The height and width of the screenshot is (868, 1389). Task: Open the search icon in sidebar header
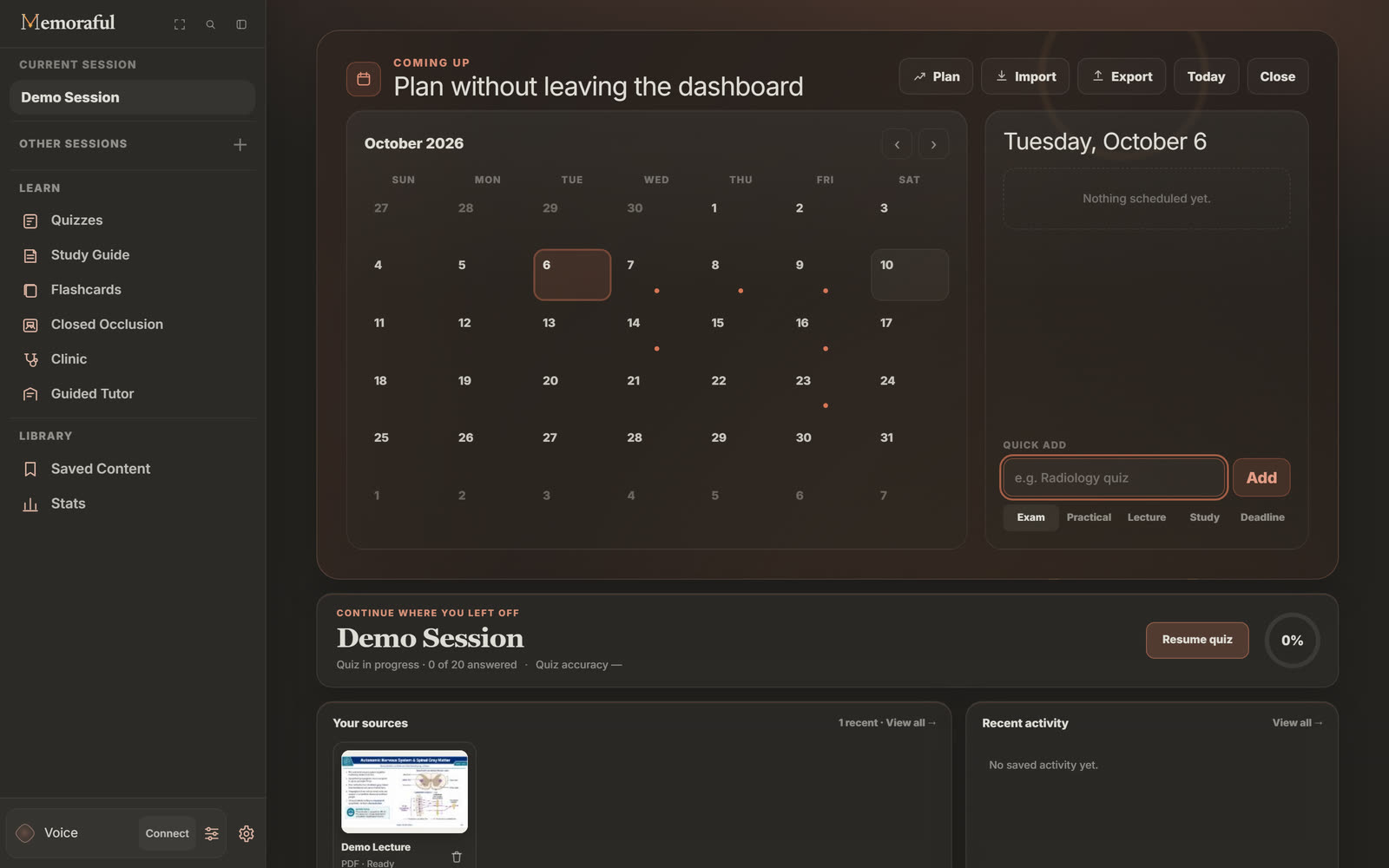[x=210, y=24]
